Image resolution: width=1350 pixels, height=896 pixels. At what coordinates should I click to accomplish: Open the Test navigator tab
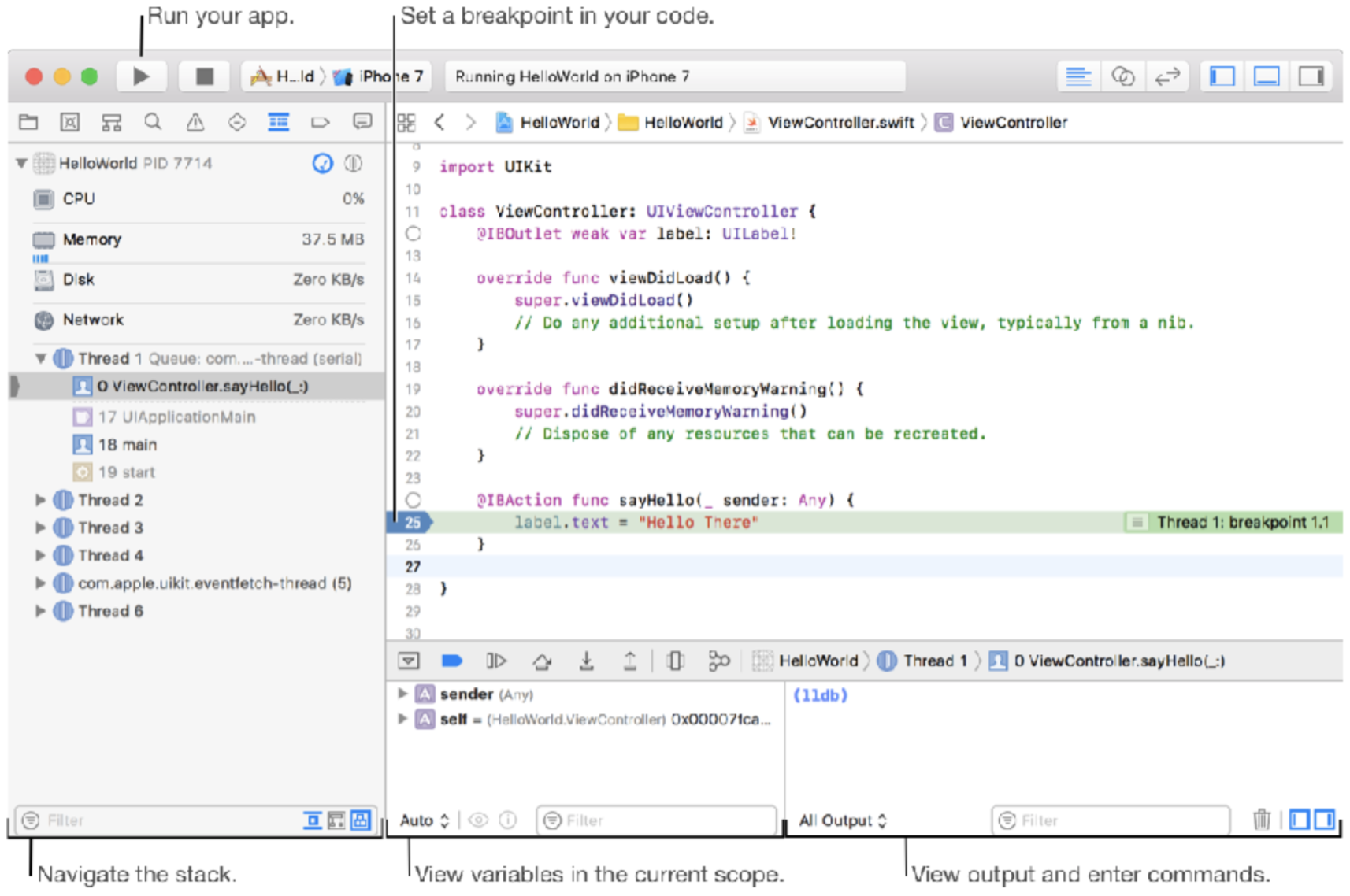click(236, 122)
